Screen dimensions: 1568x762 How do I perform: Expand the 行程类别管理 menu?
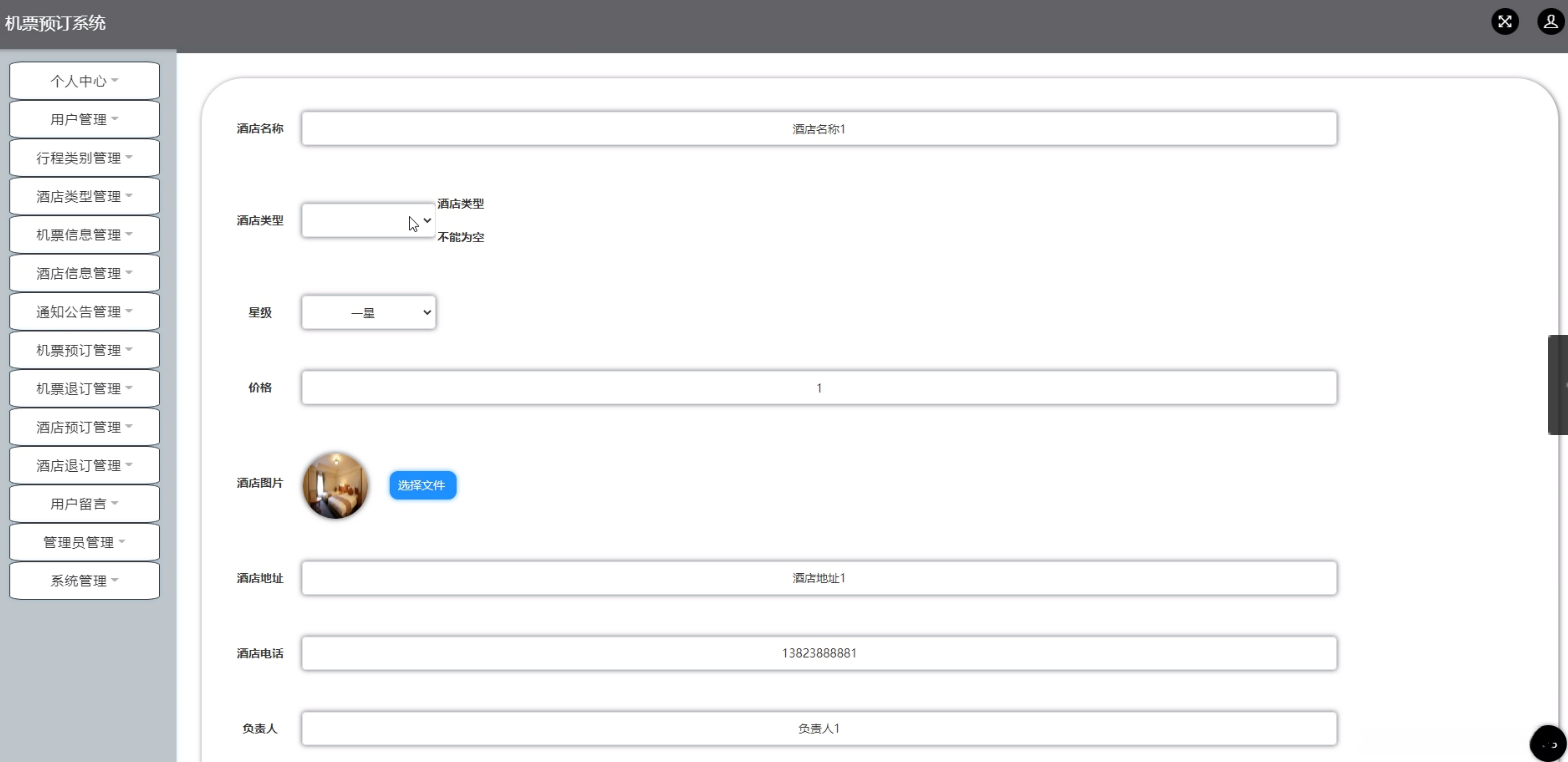click(84, 158)
